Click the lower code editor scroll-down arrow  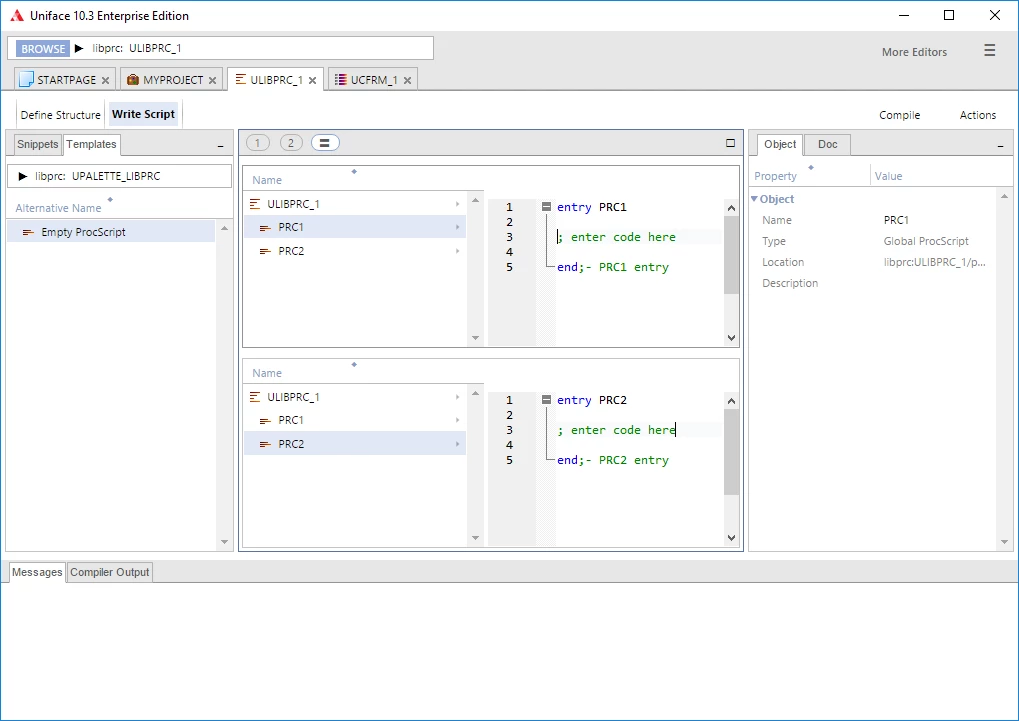[731, 537]
